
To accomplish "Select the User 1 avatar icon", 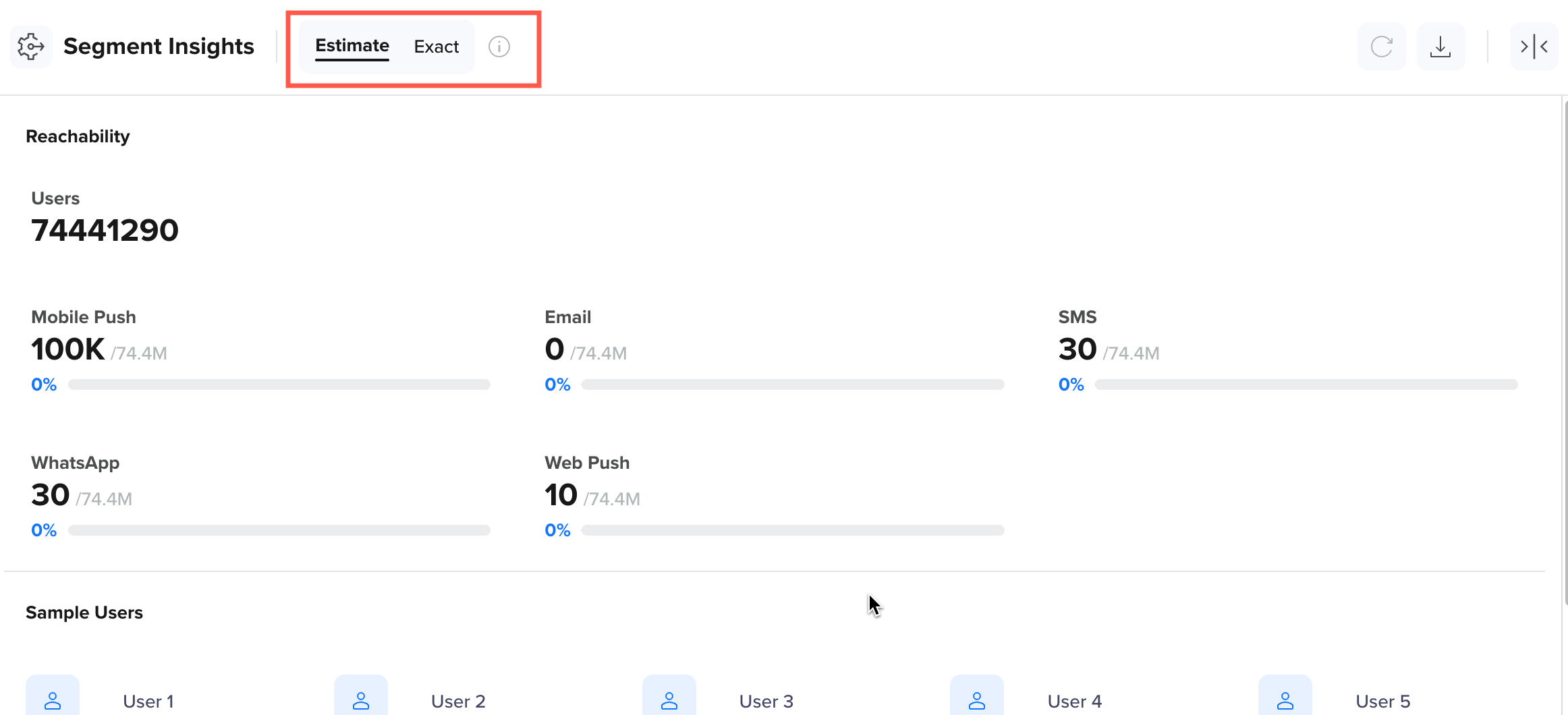I will pos(53,699).
